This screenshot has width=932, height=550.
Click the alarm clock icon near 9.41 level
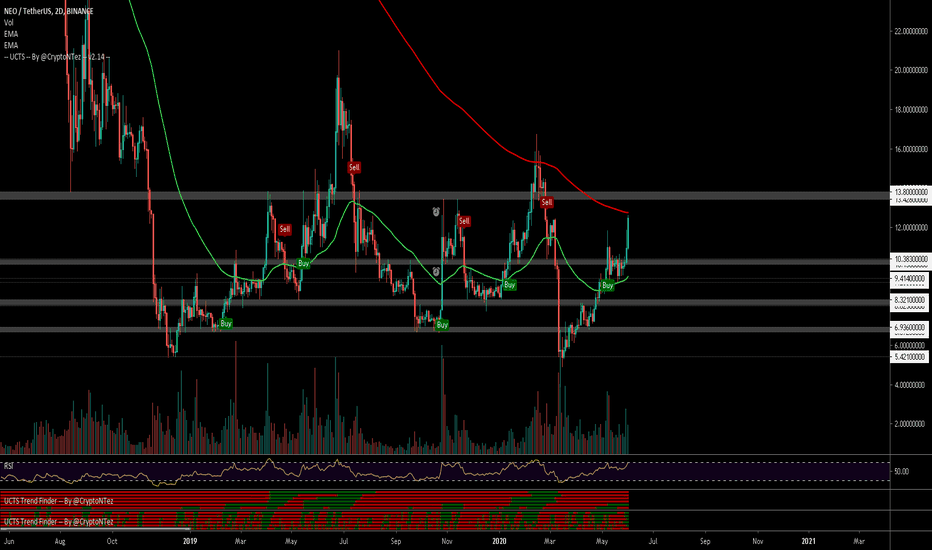[x=436, y=272]
